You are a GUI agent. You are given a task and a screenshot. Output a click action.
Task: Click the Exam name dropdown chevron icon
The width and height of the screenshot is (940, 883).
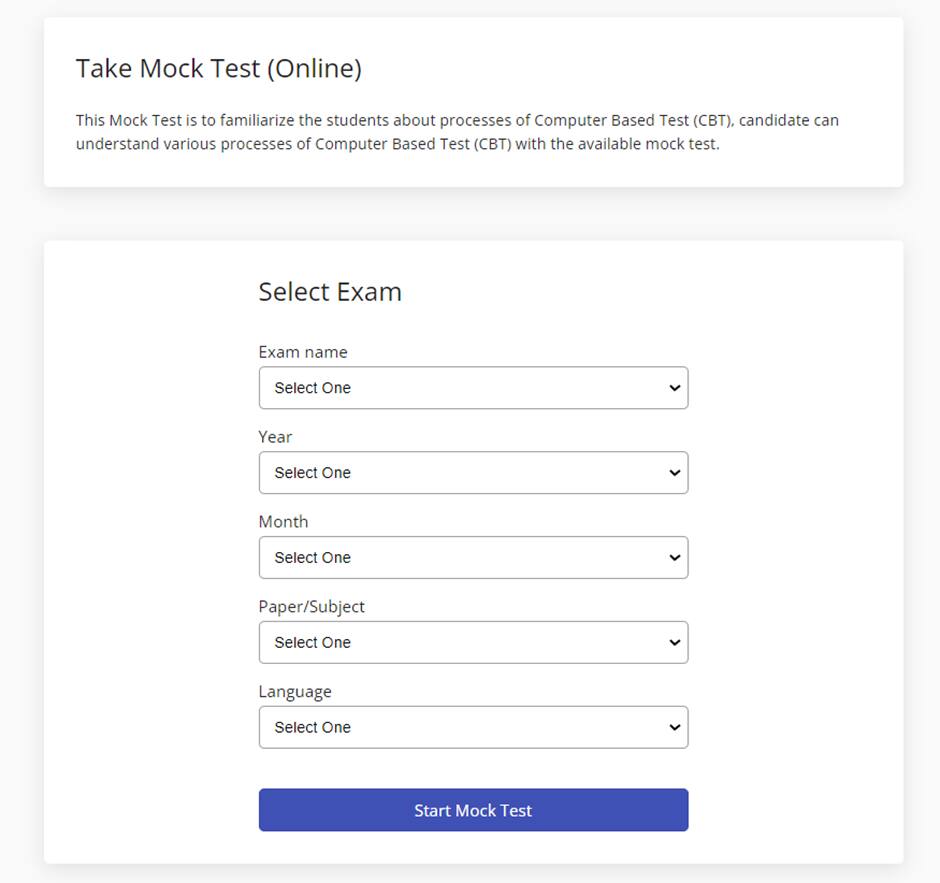[x=676, y=388]
